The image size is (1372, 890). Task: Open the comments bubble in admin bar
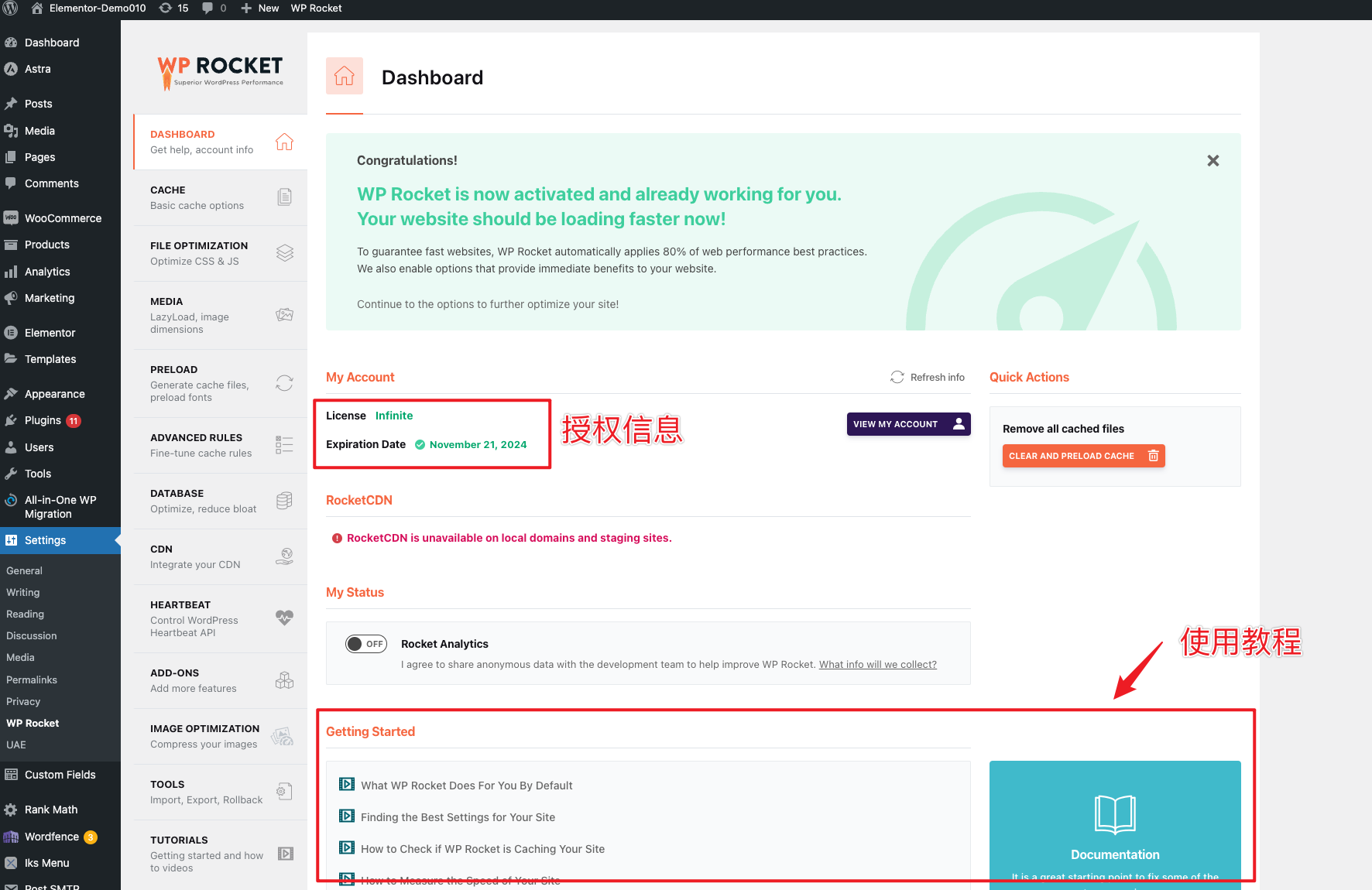pos(214,9)
